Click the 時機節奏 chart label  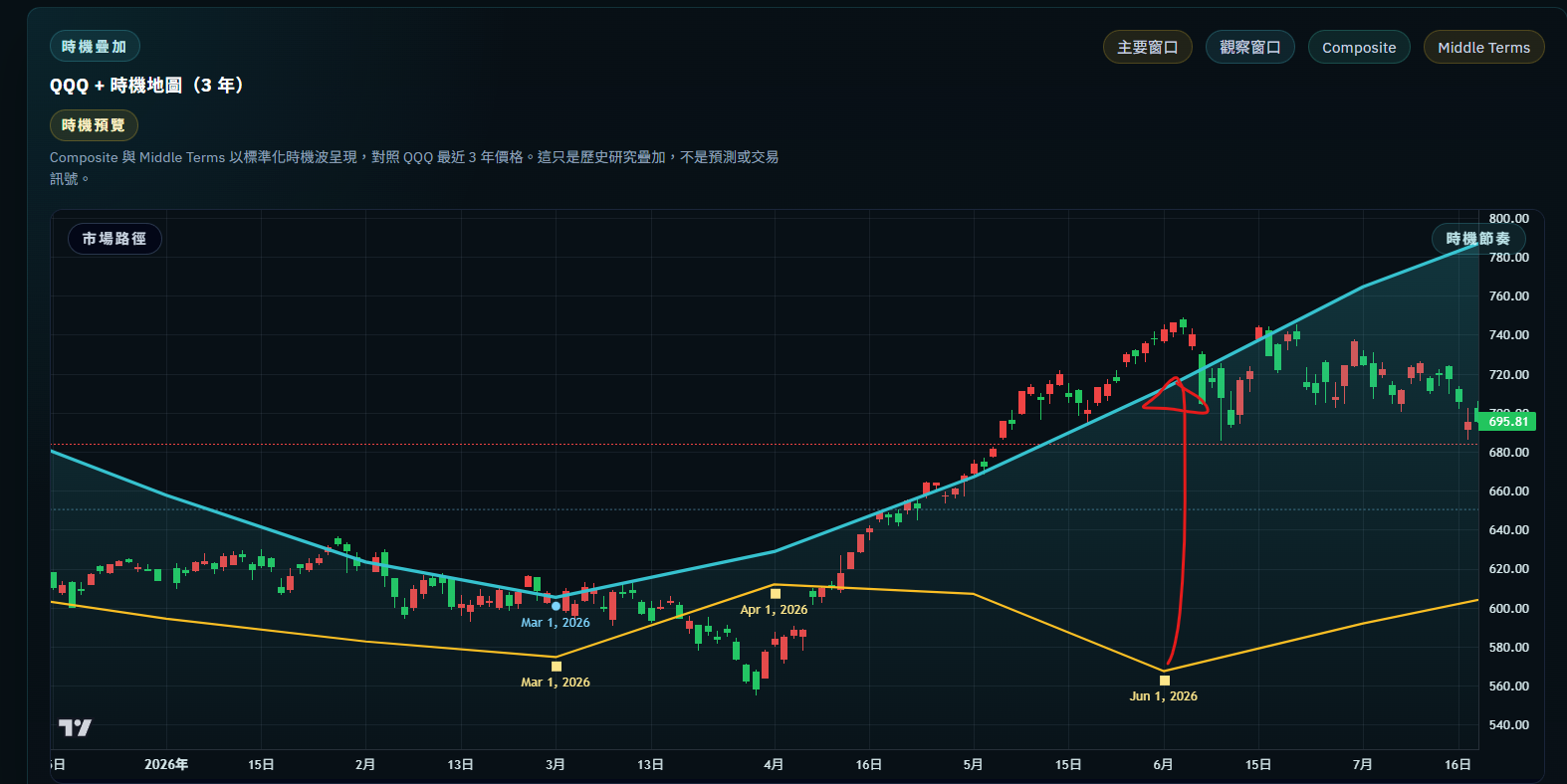(1478, 239)
